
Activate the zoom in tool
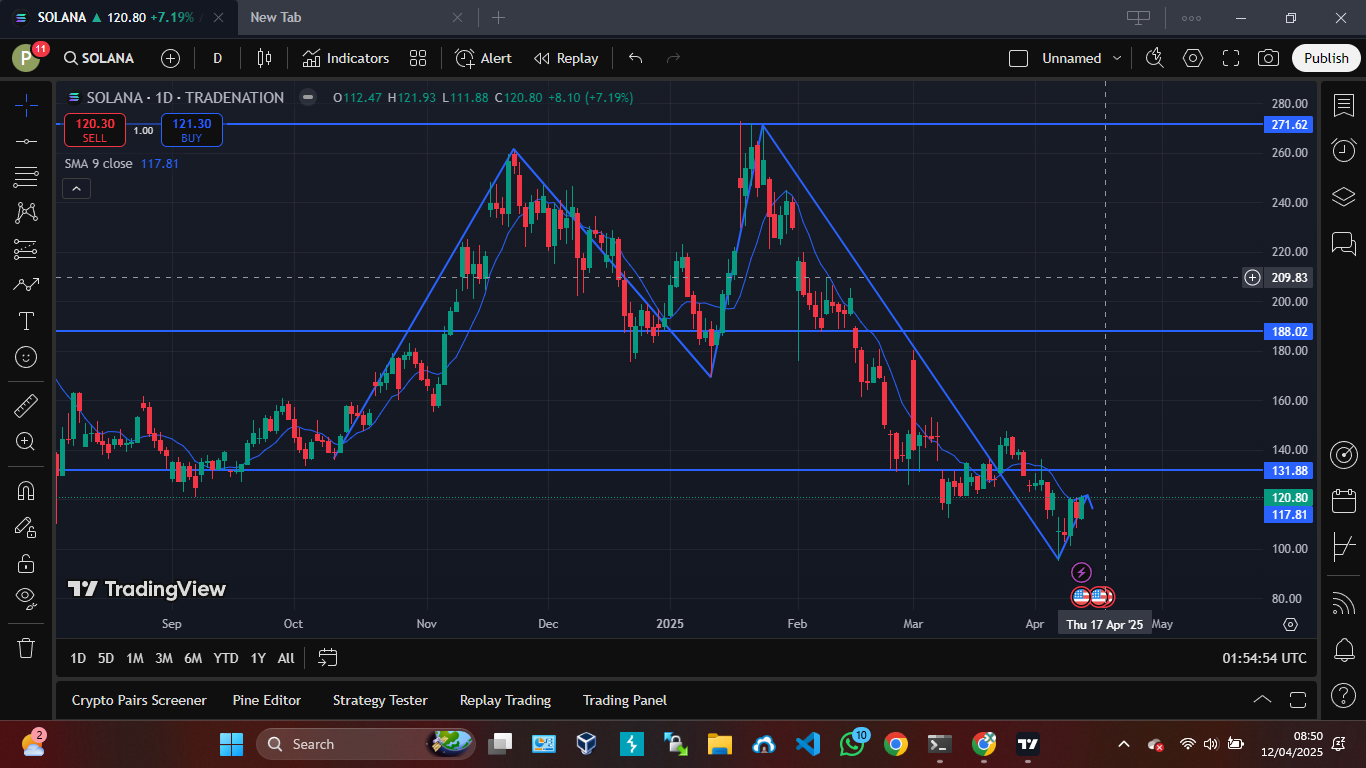coord(27,441)
